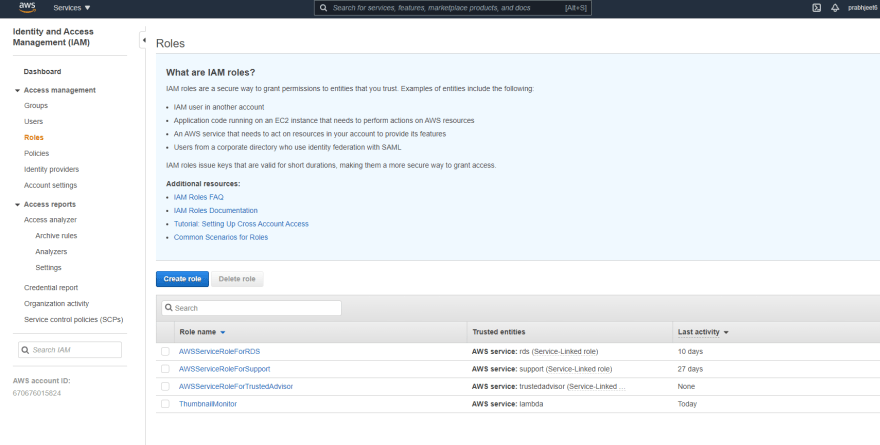Click the magnifier in Search IAM box

25,350
